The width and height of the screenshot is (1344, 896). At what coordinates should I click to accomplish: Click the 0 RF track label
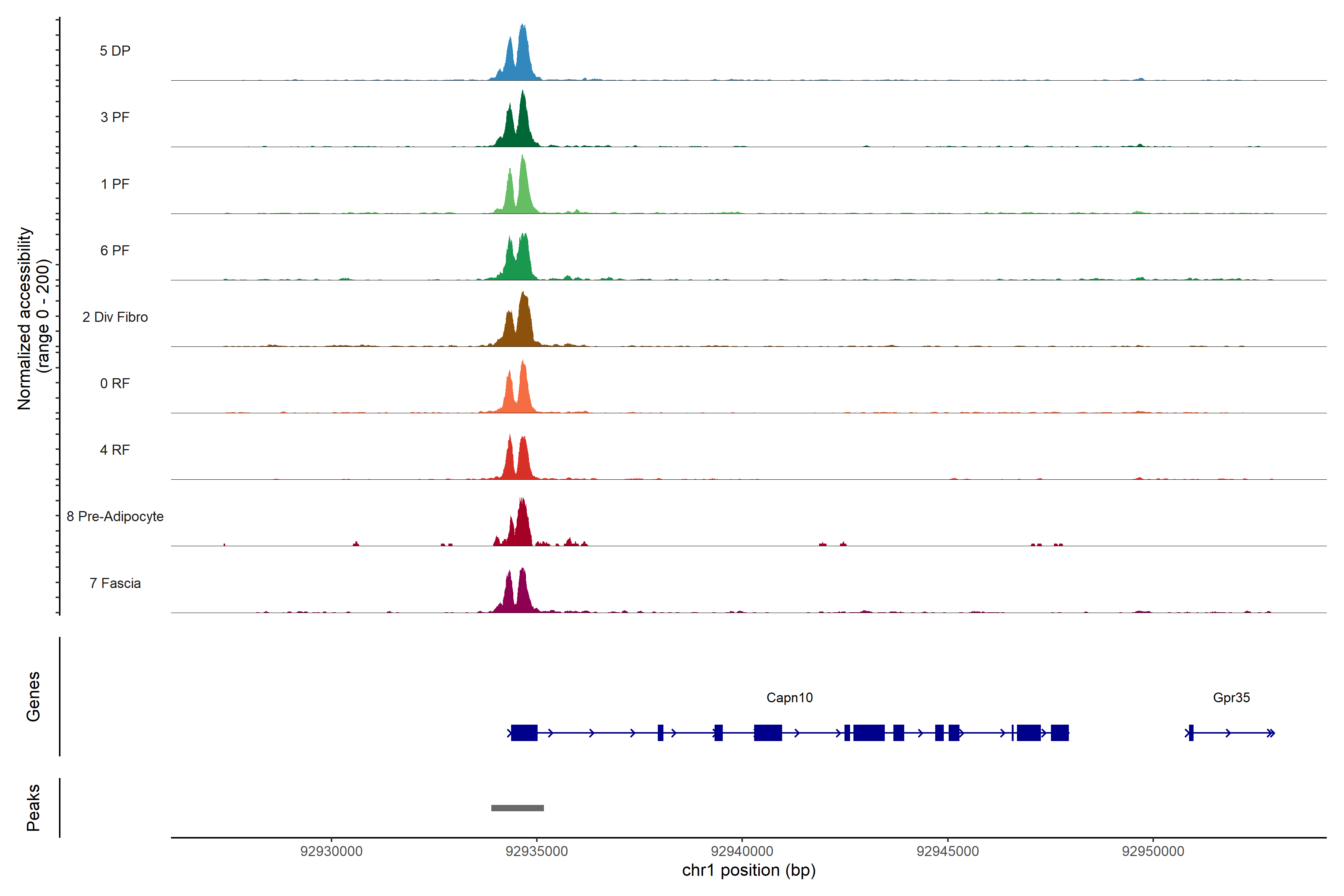(x=115, y=383)
